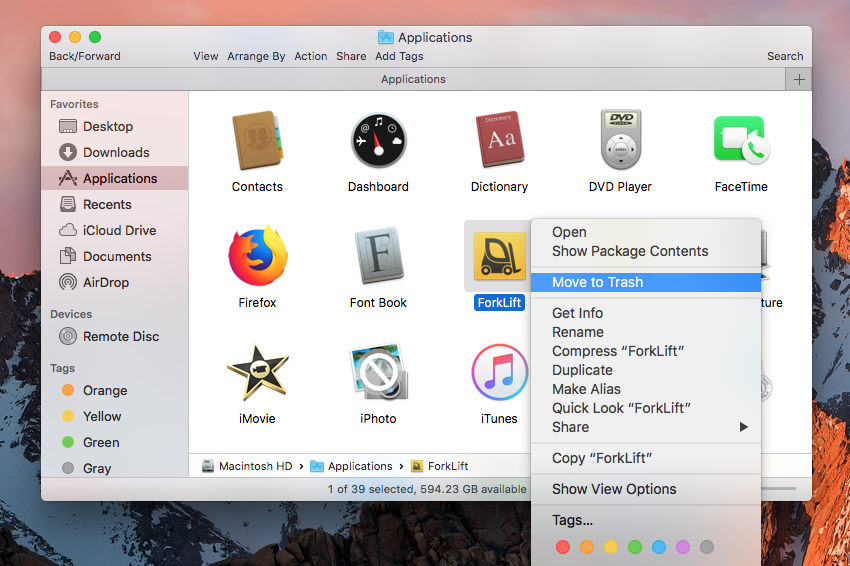
Task: Click the ForkLift file name label
Action: (499, 303)
